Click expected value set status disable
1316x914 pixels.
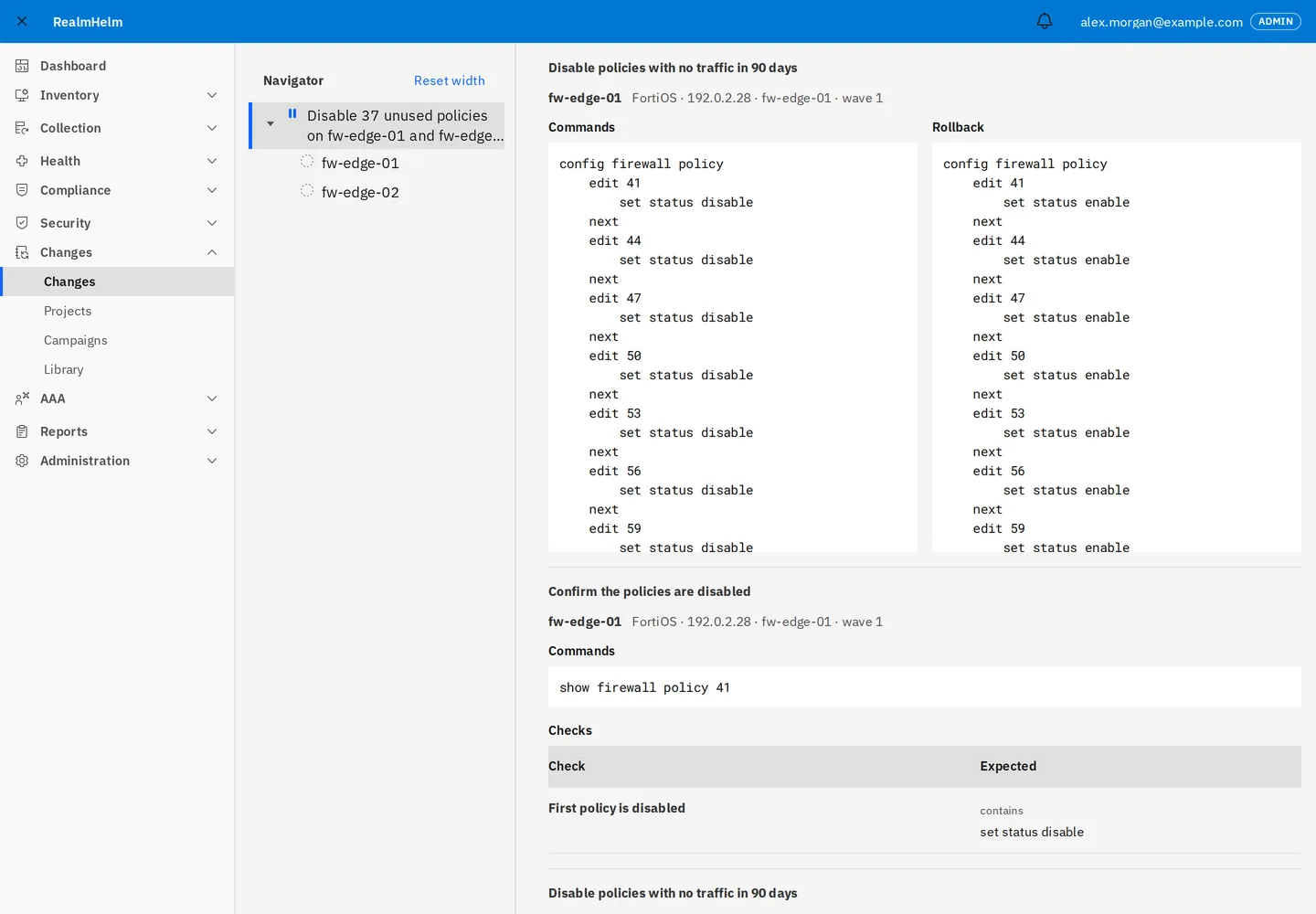point(1032,832)
